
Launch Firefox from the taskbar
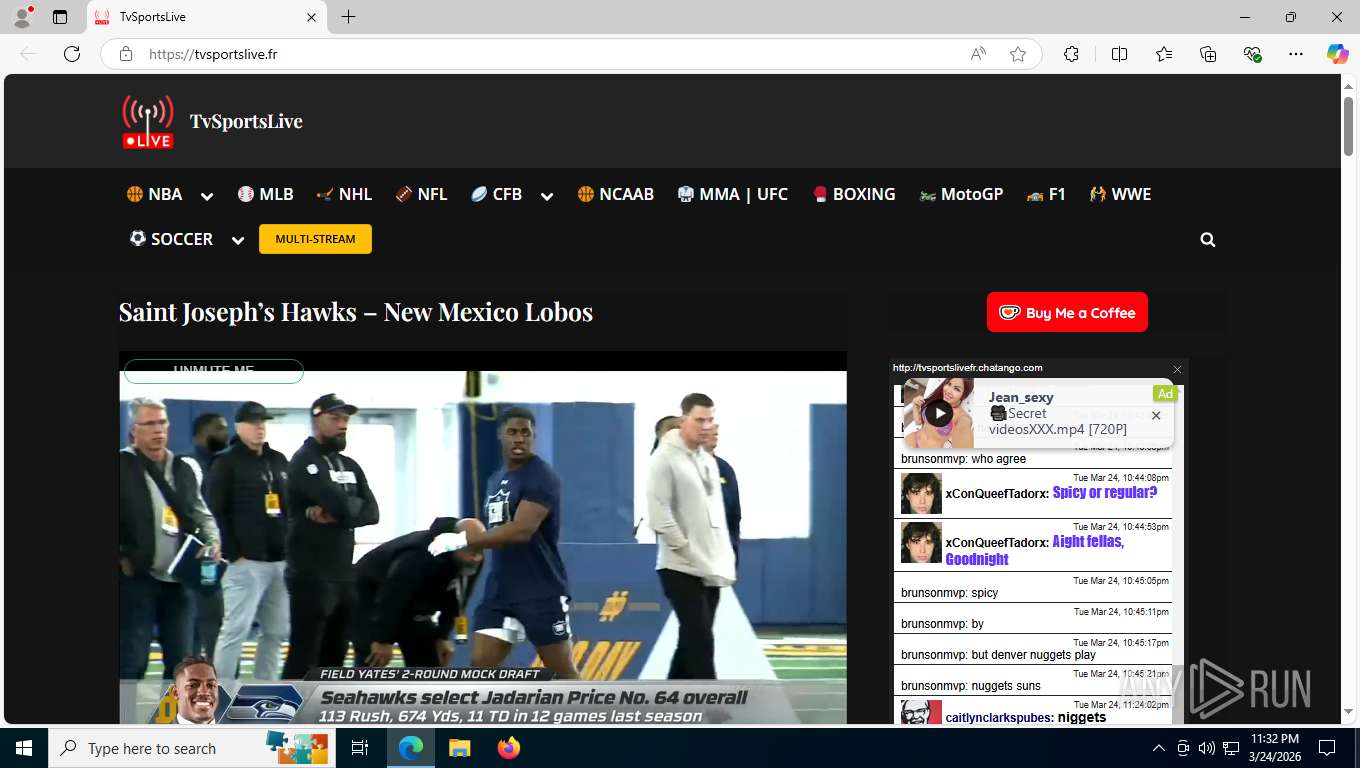click(509, 748)
